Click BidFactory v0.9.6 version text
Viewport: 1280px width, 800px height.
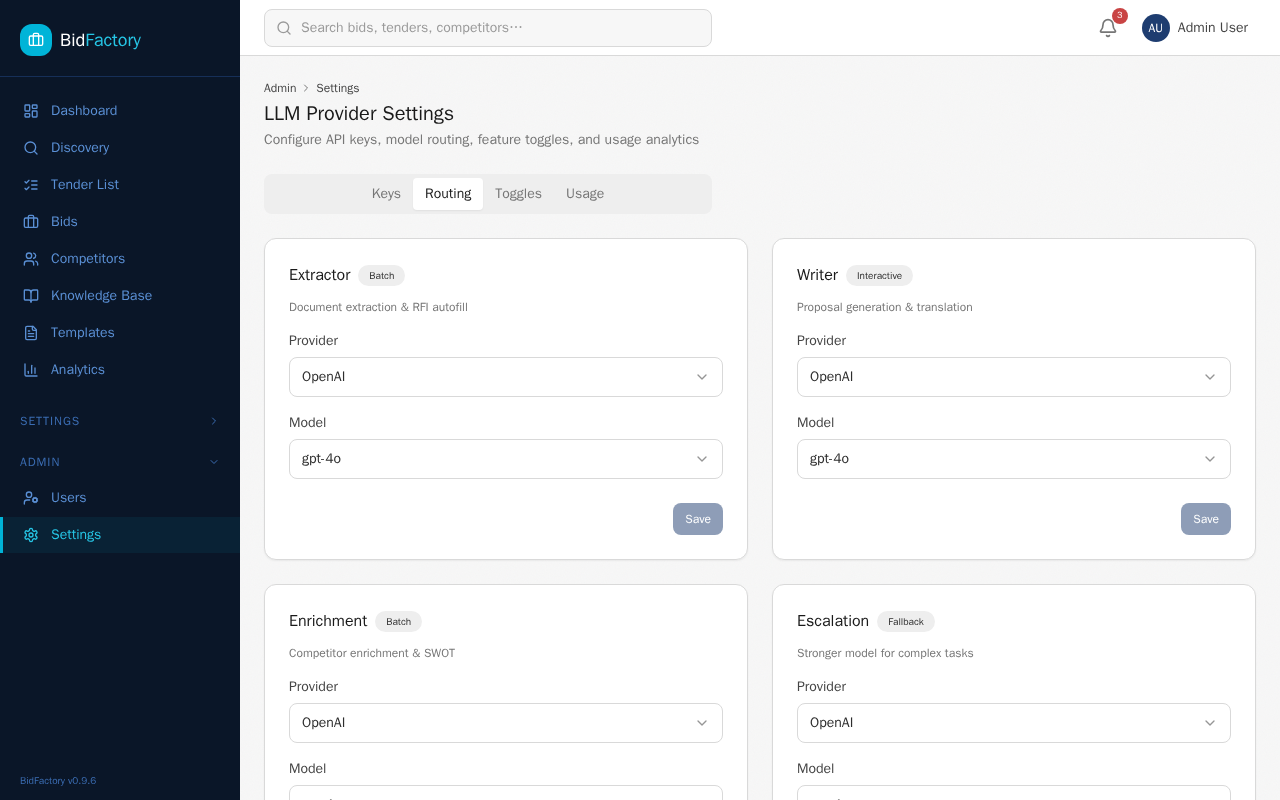58,781
